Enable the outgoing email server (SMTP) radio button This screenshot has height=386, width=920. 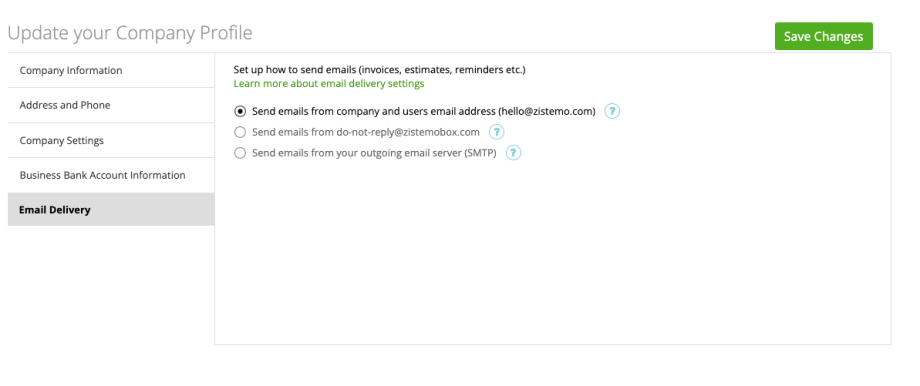[239, 153]
